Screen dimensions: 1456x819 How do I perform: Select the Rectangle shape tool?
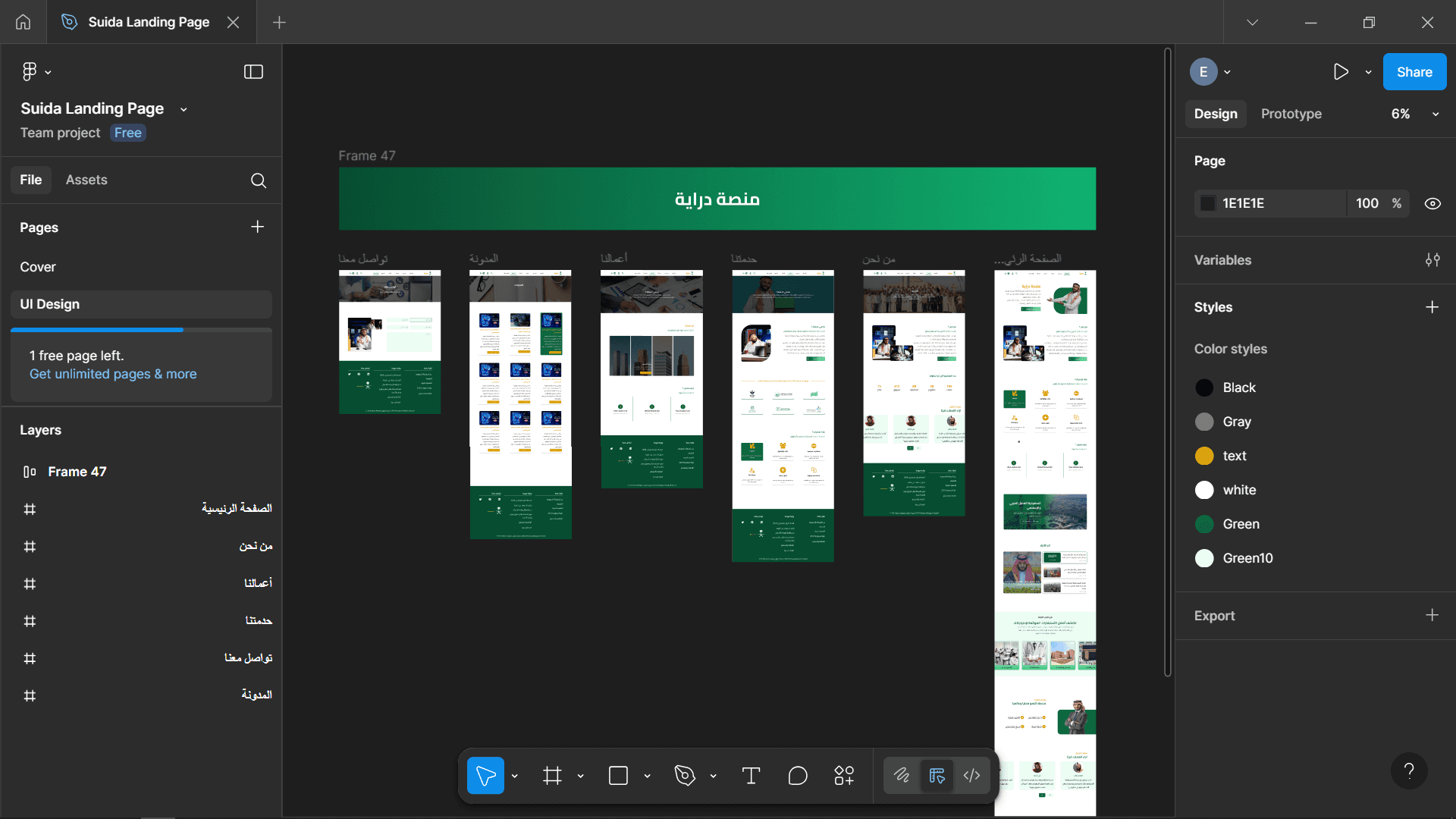tap(618, 776)
